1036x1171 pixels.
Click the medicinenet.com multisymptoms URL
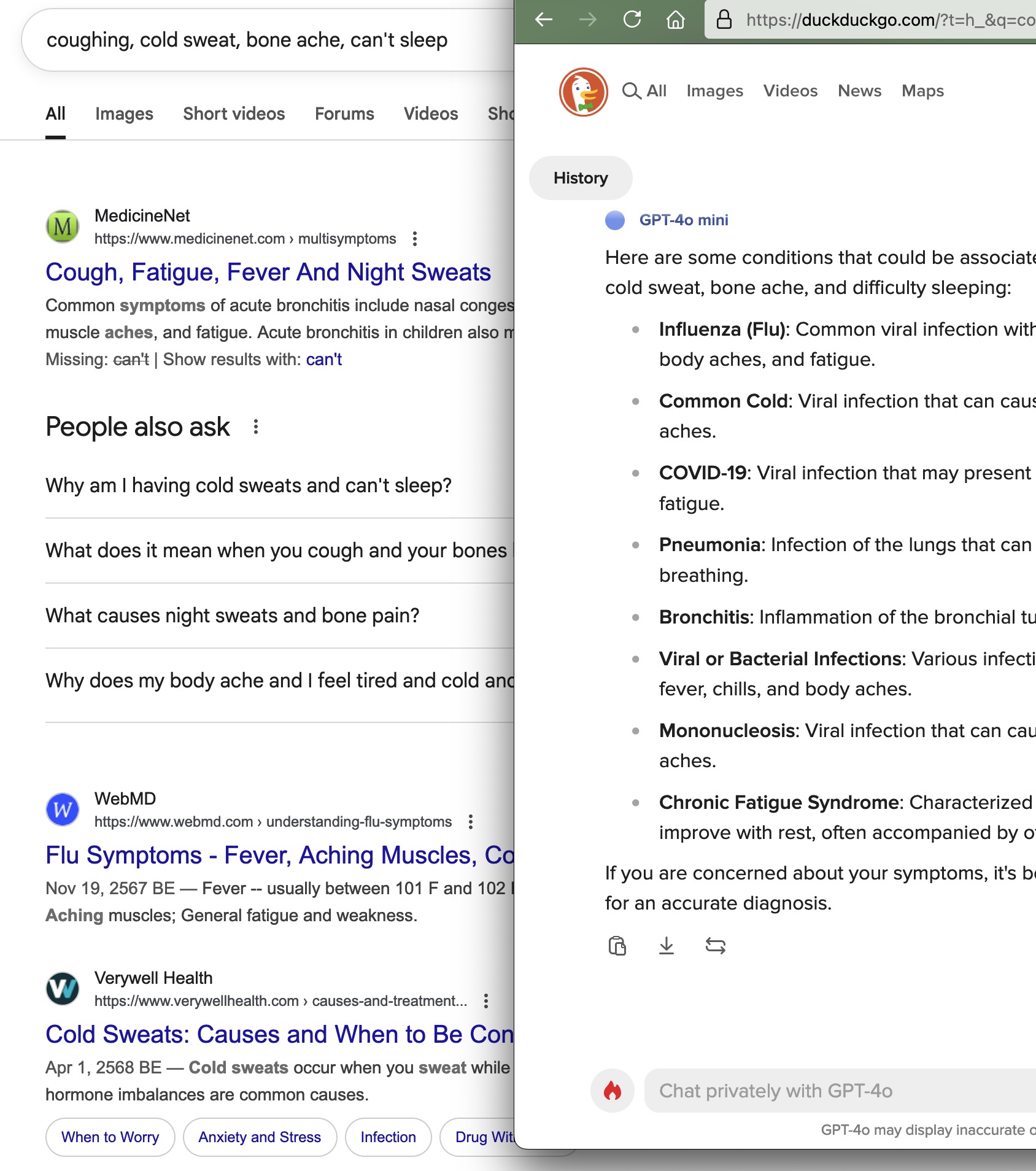[245, 239]
